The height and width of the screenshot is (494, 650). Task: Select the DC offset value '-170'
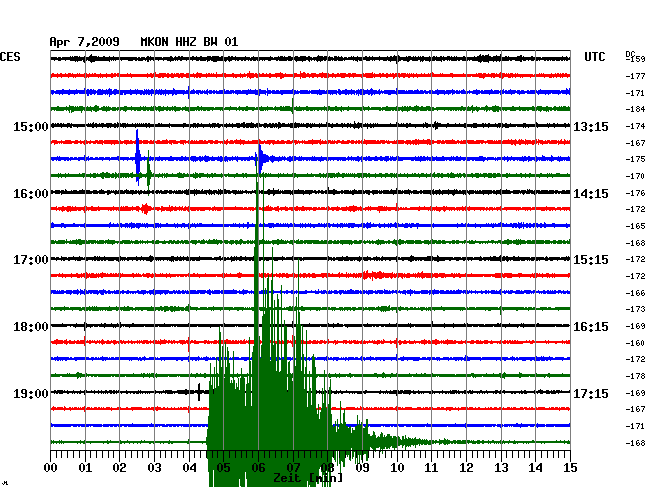635,176
